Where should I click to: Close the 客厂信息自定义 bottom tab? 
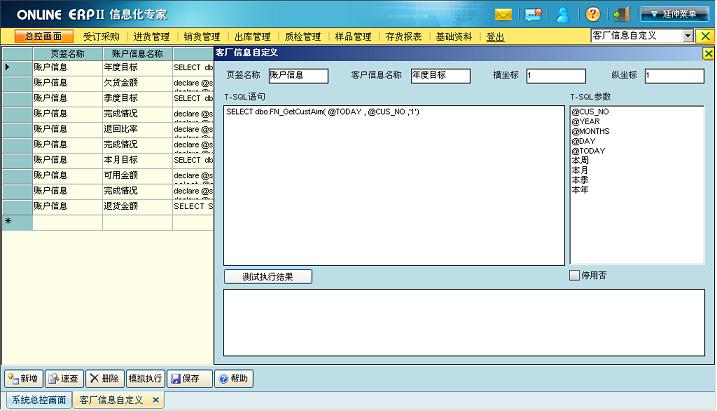coord(153,400)
